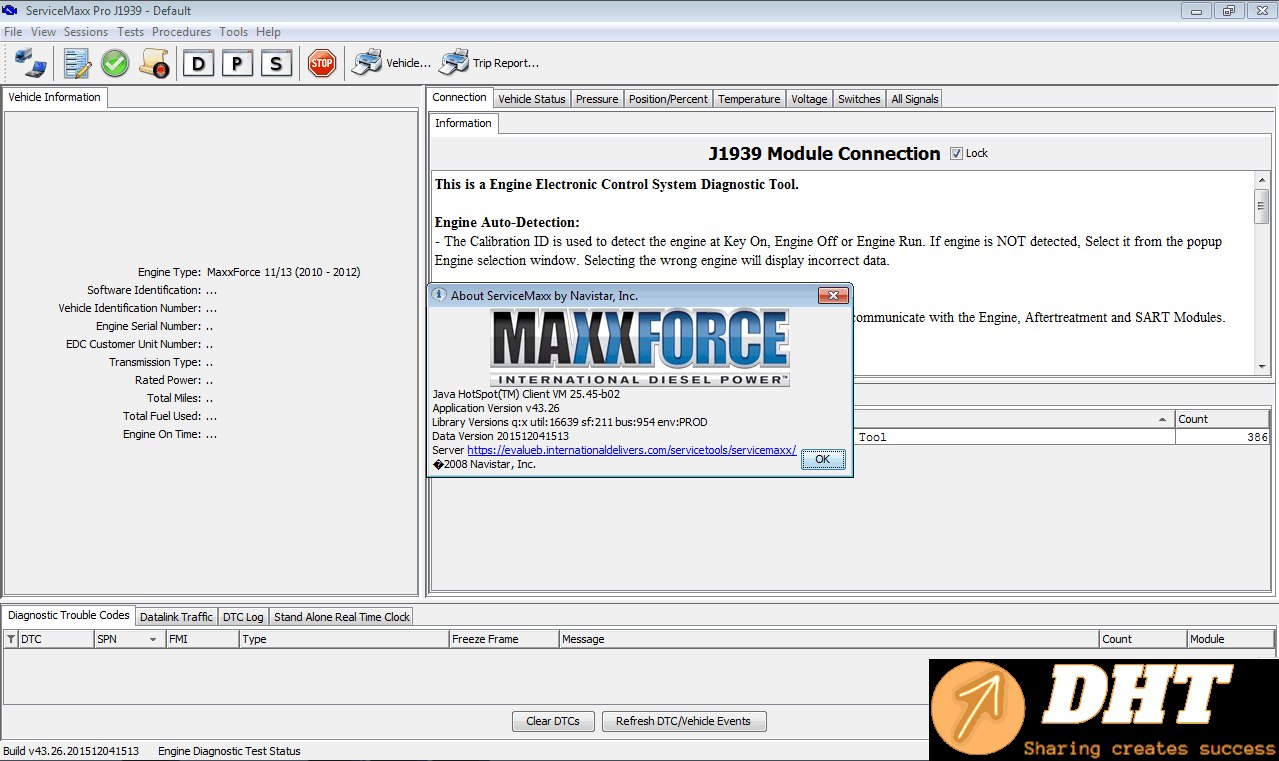The height and width of the screenshot is (761, 1279).
Task: Click the ServiceMaxx app icon in title bar
Action: (x=11, y=11)
